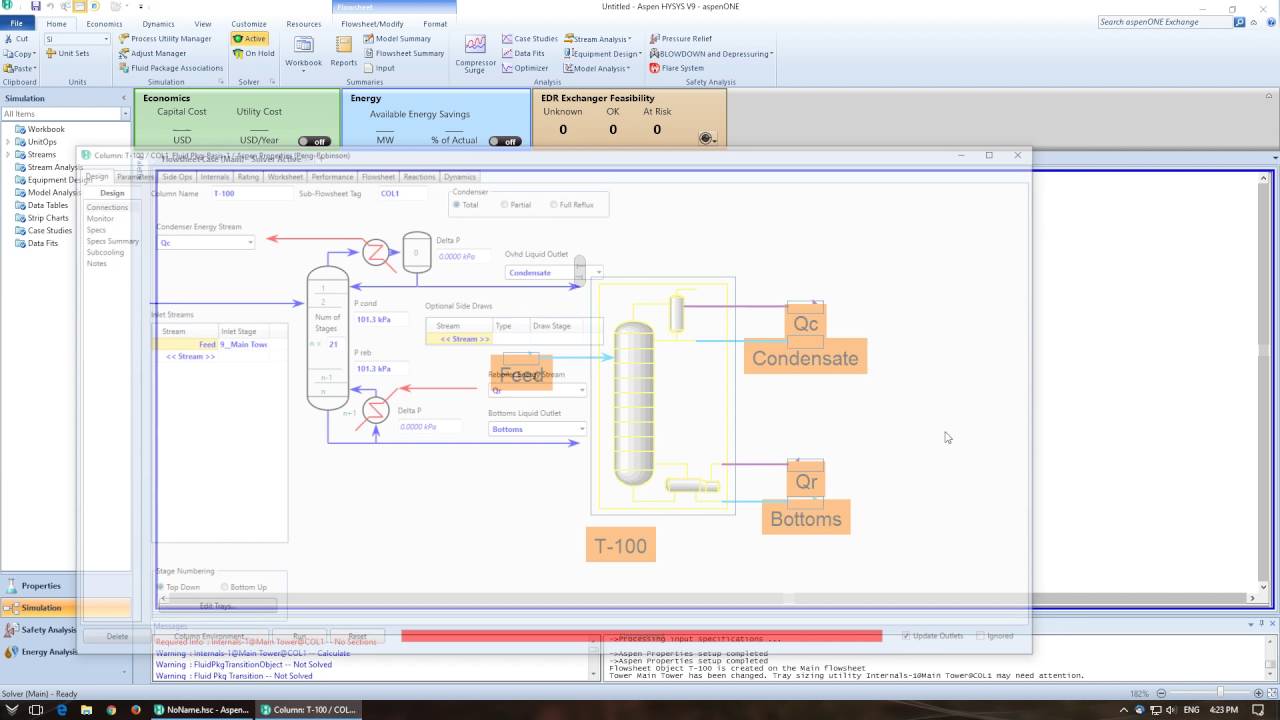Click the Cut clipboard button
This screenshot has height=720, width=1280.
click(16, 39)
